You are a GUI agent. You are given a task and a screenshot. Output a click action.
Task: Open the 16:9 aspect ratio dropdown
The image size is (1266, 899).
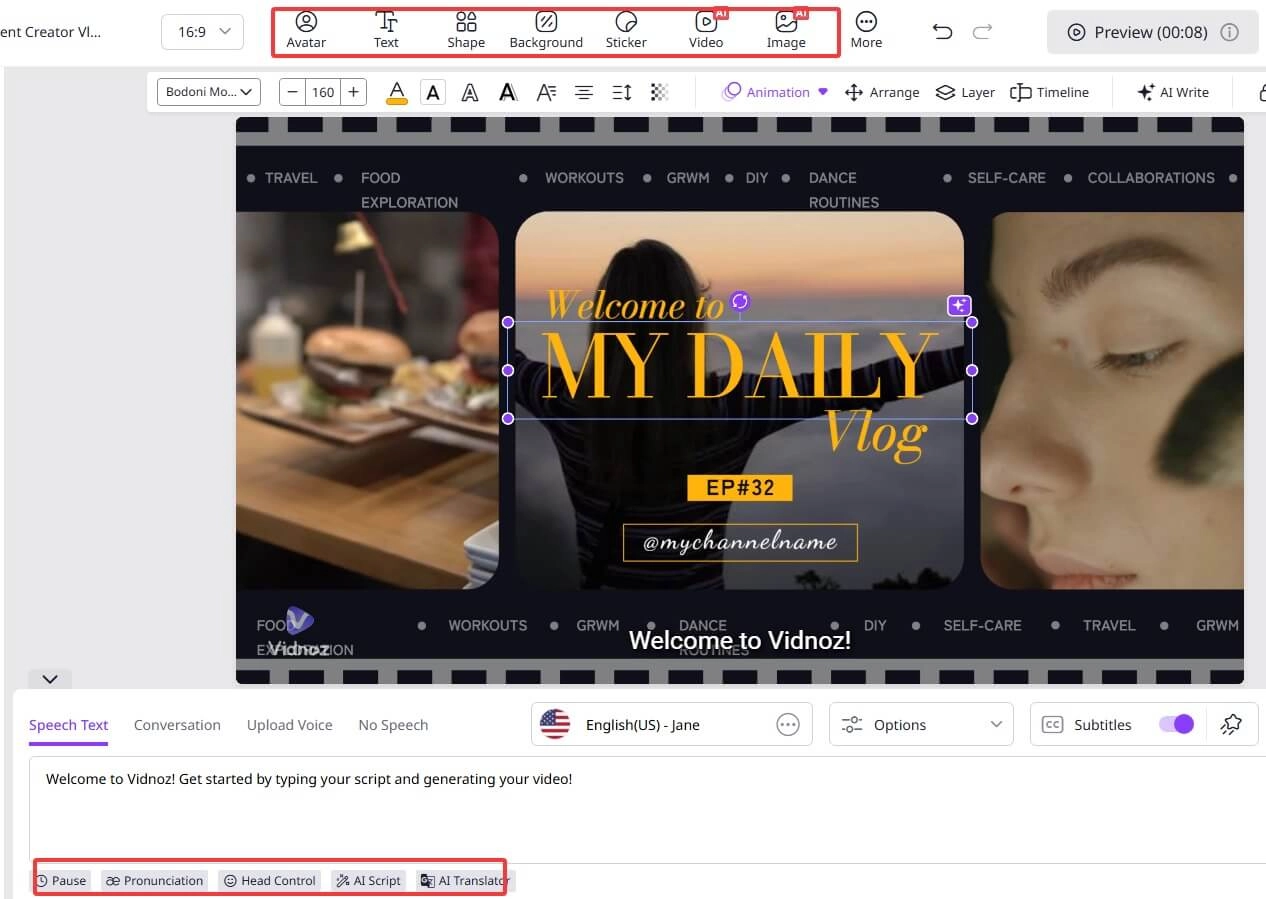point(202,32)
